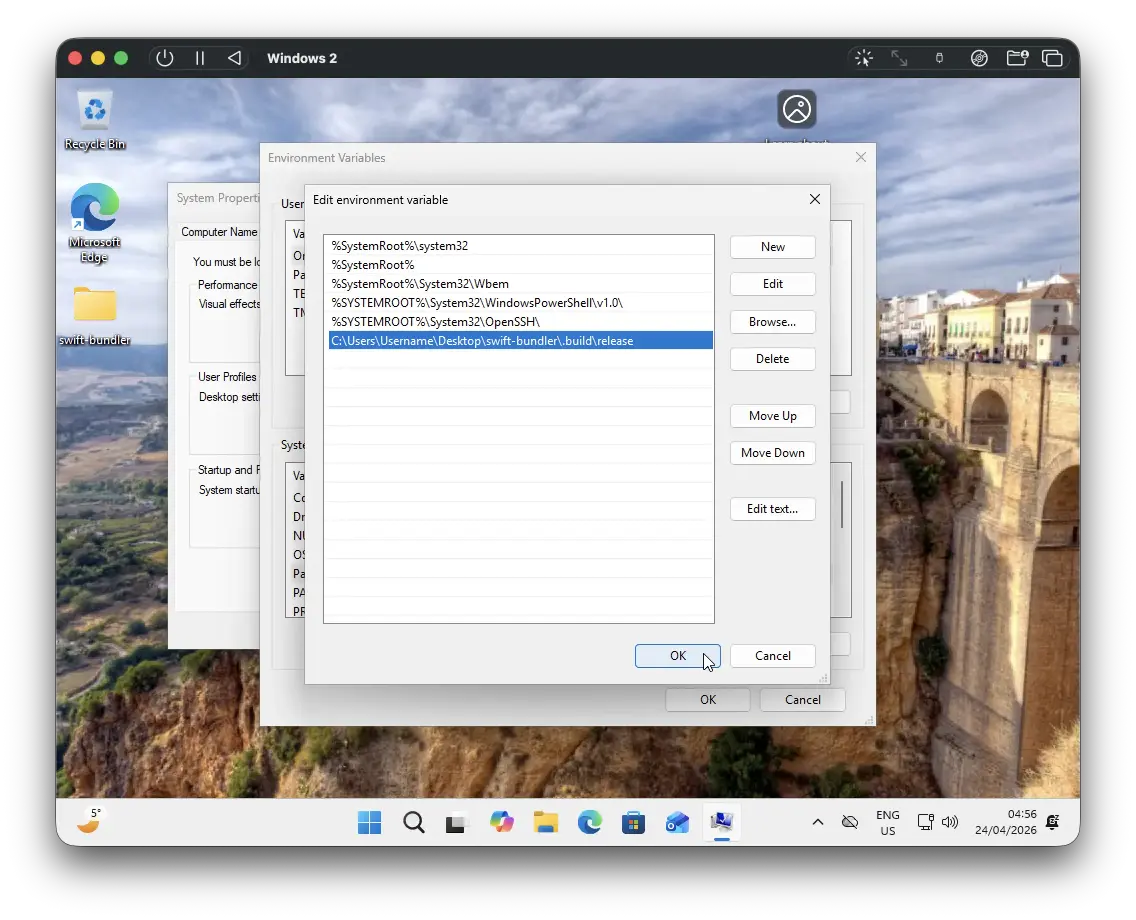The width and height of the screenshot is (1136, 920).
Task: Open the notification bell icon
Action: click(x=1053, y=822)
